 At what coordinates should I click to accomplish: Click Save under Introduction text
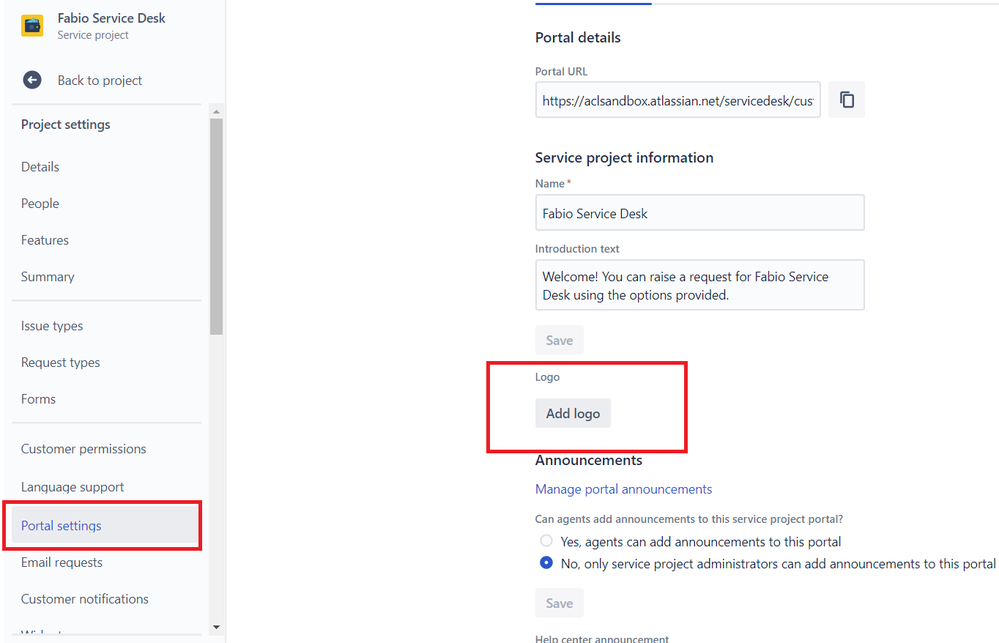click(559, 340)
